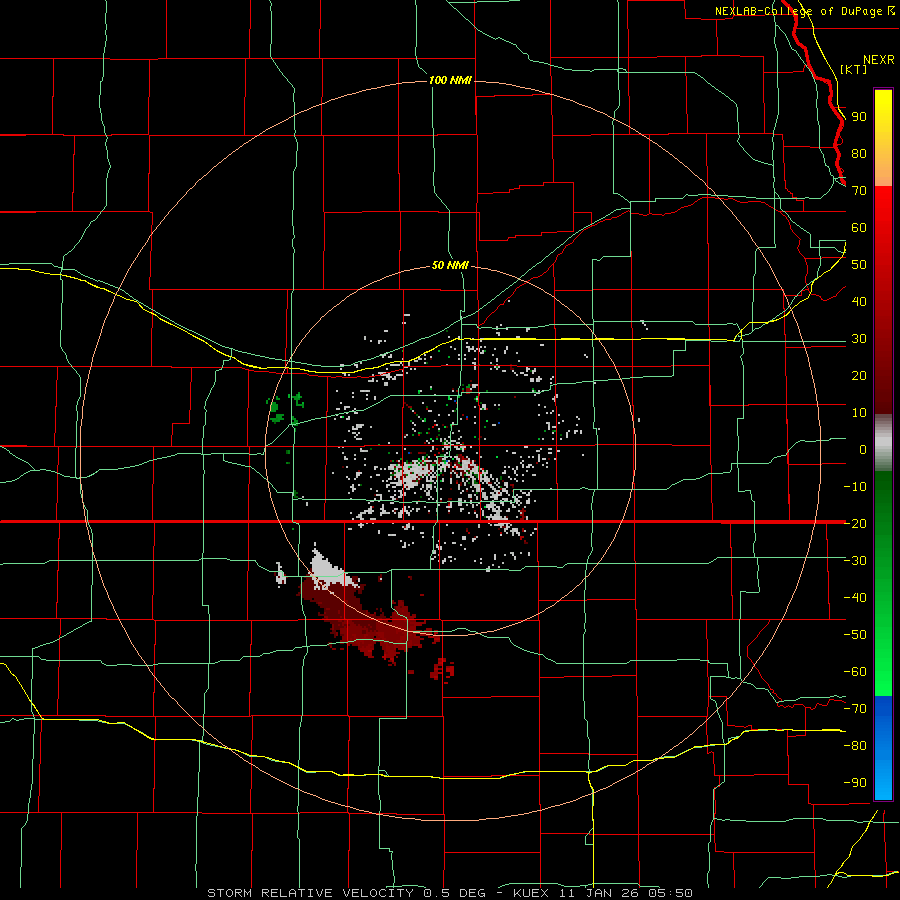The height and width of the screenshot is (900, 900).
Task: Click the 30 value on velocity scale
Action: click(859, 339)
